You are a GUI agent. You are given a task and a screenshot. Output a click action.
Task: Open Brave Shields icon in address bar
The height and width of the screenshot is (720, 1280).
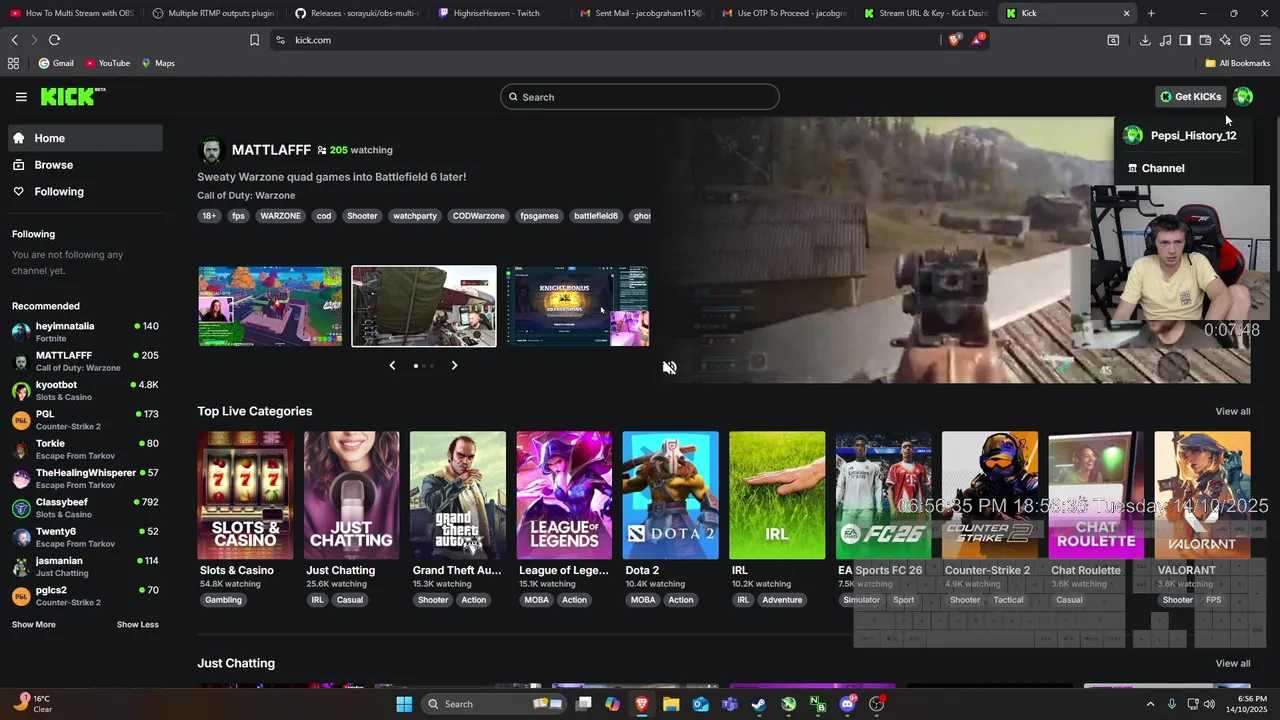point(955,40)
